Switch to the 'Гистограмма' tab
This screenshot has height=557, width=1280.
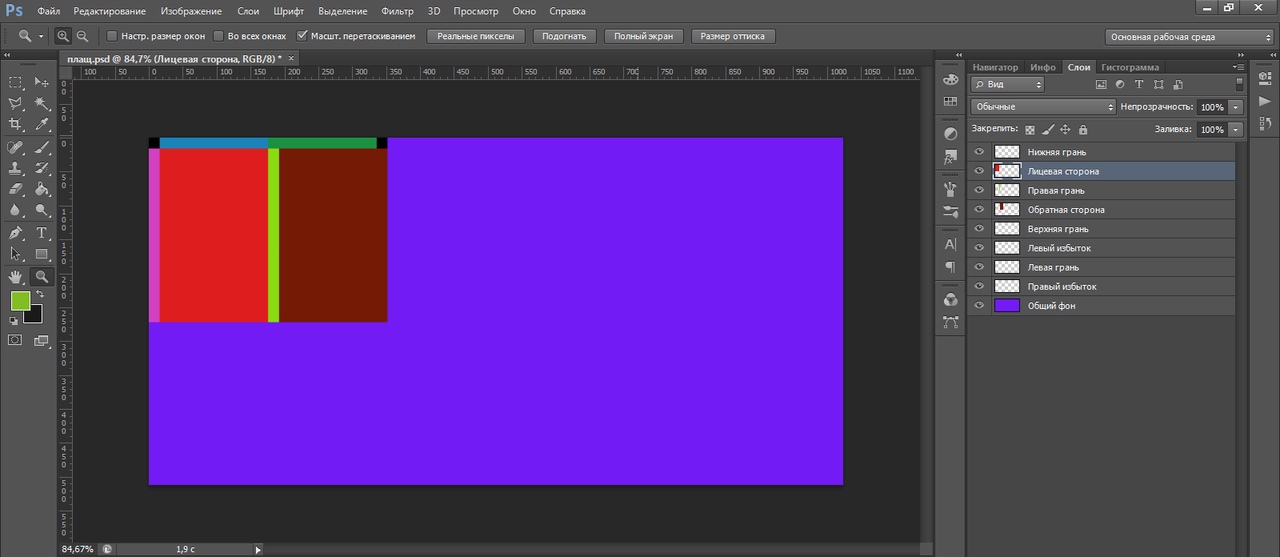[1130, 67]
